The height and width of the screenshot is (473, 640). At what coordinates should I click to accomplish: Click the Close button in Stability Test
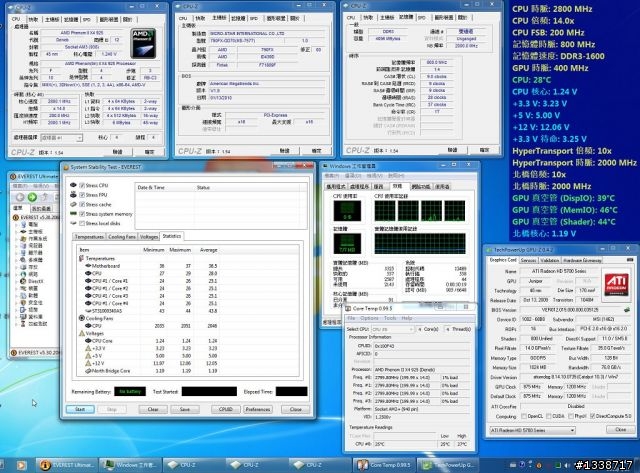pos(296,409)
